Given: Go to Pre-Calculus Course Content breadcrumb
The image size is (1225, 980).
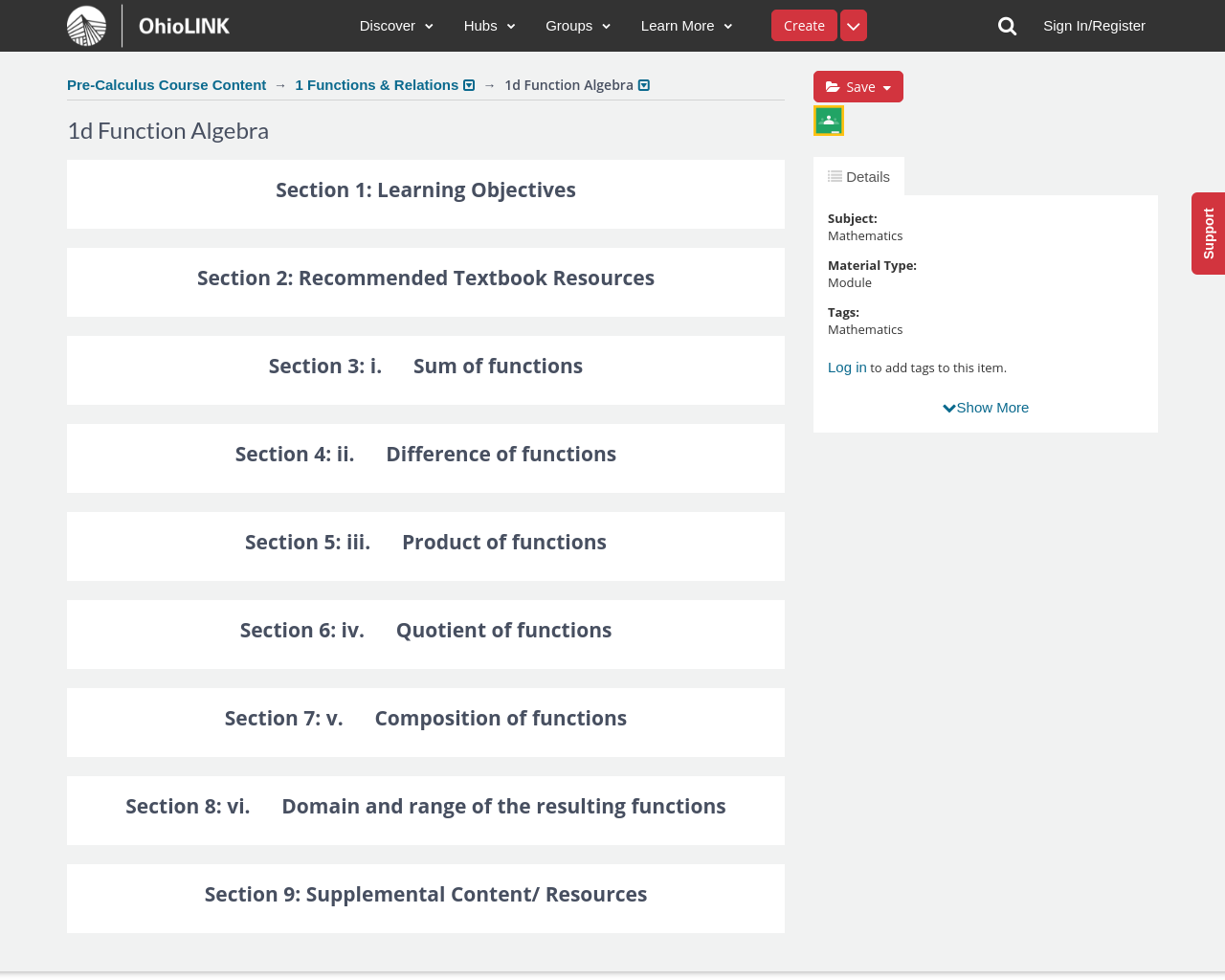Looking at the screenshot, I should [167, 85].
